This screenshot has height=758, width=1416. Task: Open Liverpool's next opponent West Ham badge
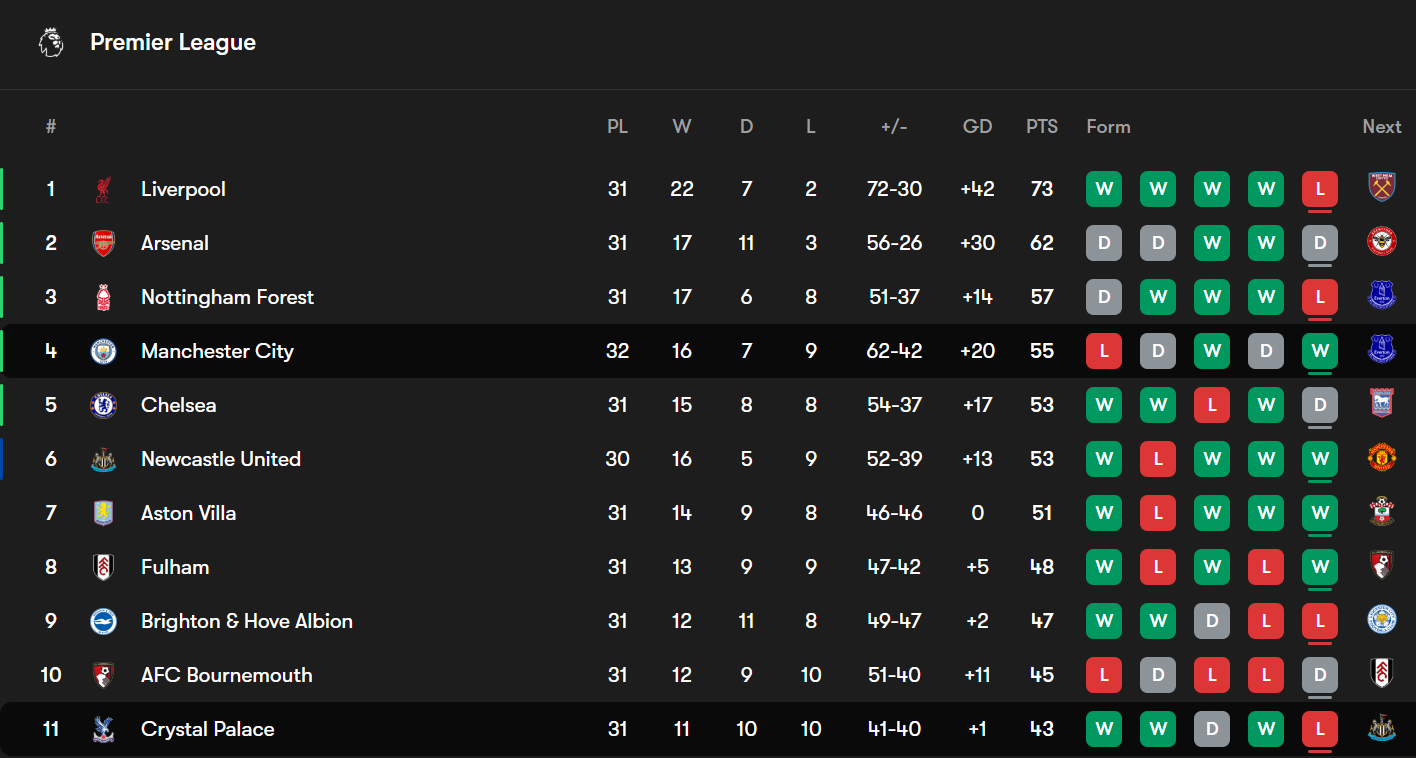pyautogui.click(x=1382, y=188)
